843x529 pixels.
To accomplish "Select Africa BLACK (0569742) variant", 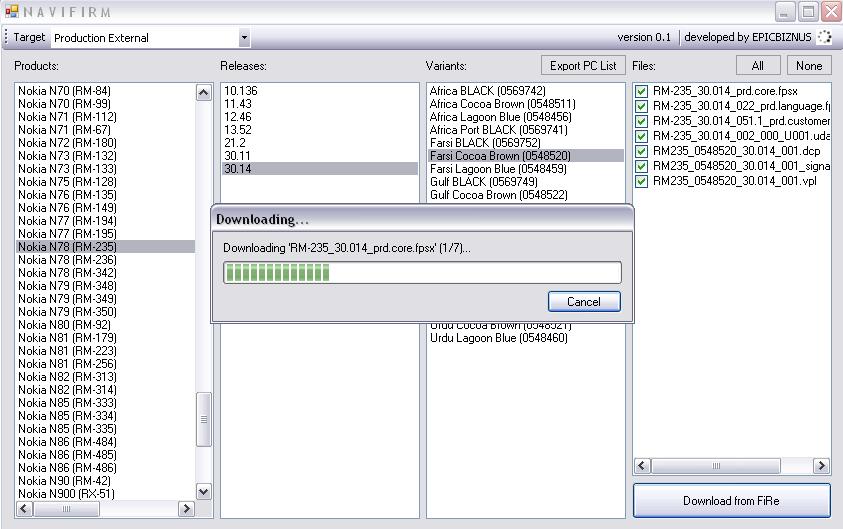I will pos(526,91).
